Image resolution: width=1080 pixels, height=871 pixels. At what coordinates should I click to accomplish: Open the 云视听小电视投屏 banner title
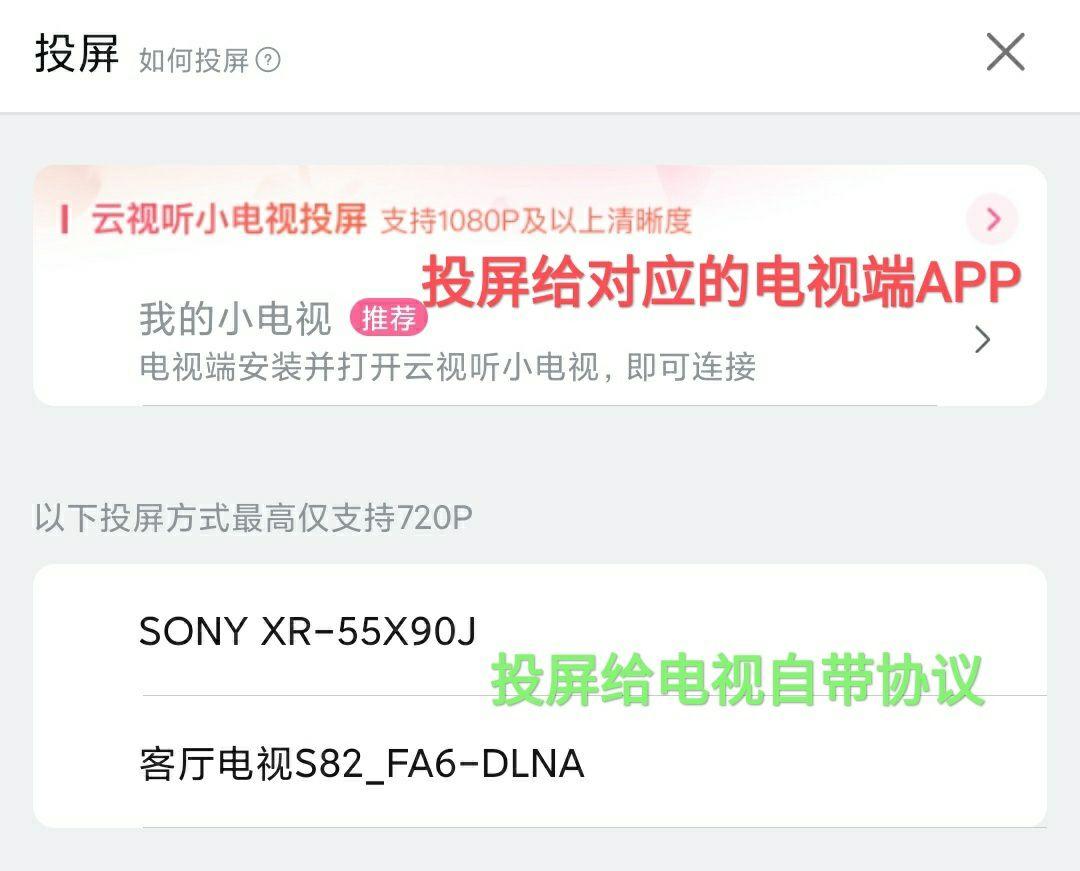pos(229,220)
